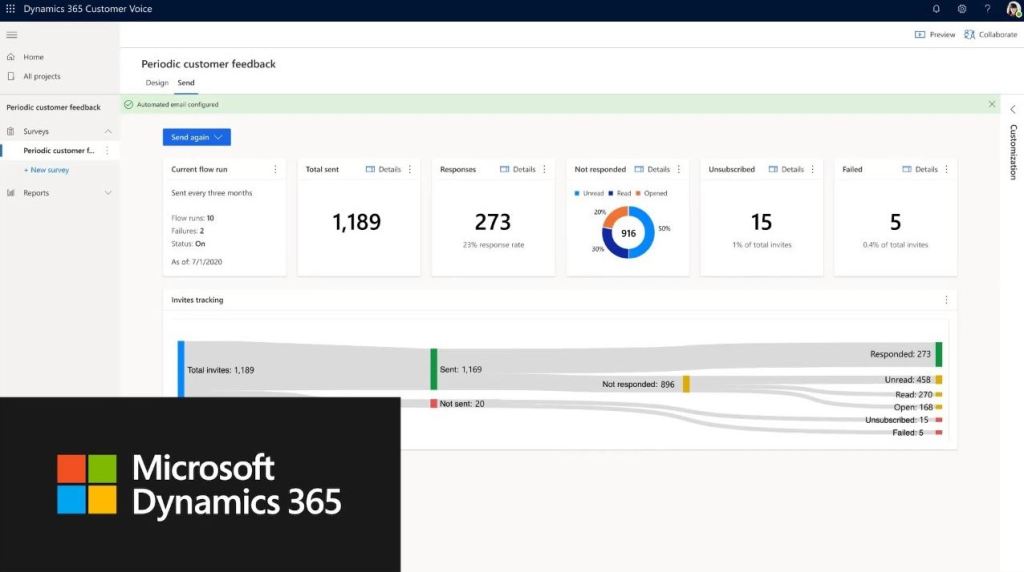1024x572 pixels.
Task: Collapse the Surveys section
Action: [x=108, y=132]
